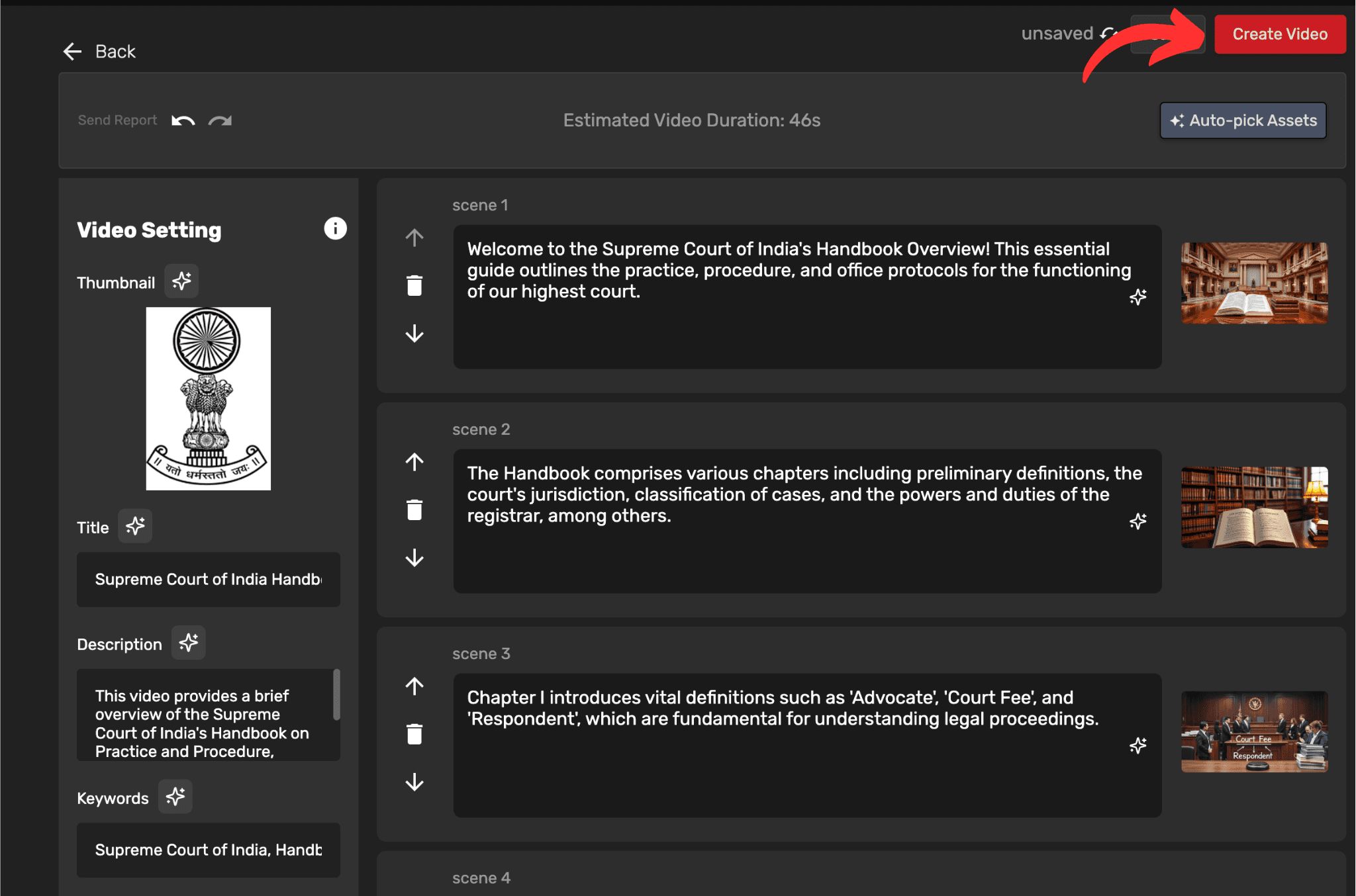Screen dimensions: 1356x896
Task: Open Video Setting info icon
Action: (335, 228)
